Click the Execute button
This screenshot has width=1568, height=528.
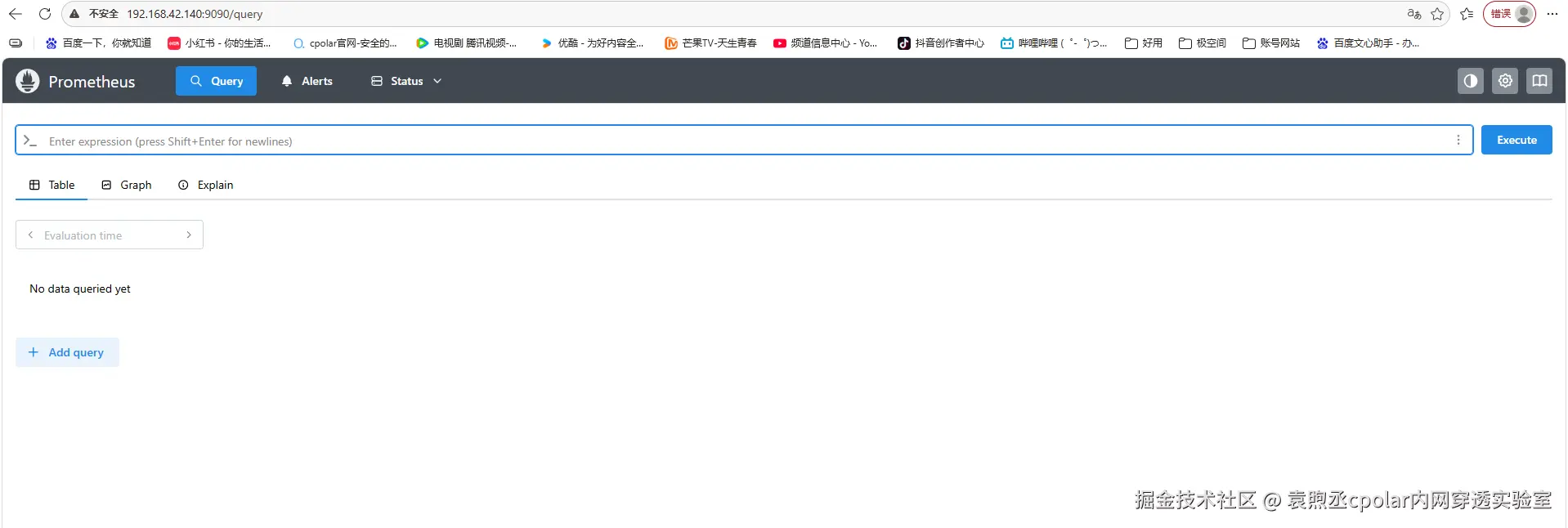1516,140
